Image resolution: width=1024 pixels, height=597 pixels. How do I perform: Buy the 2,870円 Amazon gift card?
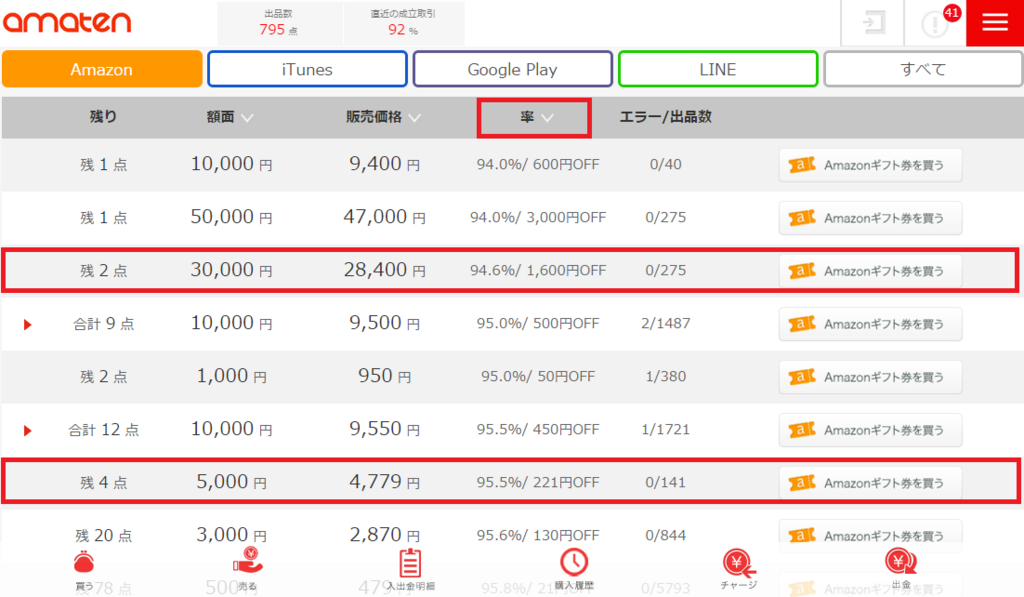click(x=870, y=535)
